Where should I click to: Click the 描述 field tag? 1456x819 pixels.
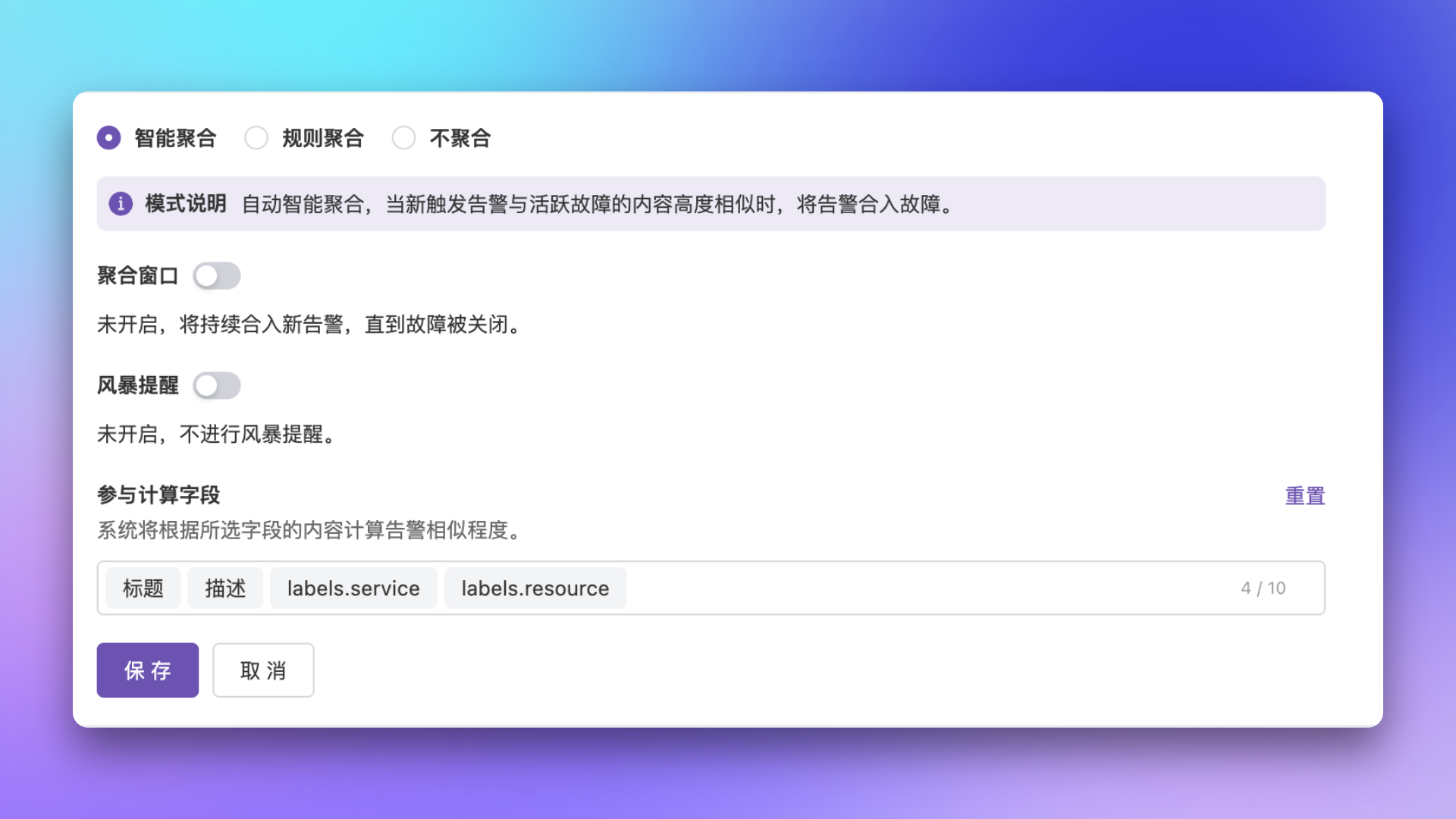pos(225,588)
